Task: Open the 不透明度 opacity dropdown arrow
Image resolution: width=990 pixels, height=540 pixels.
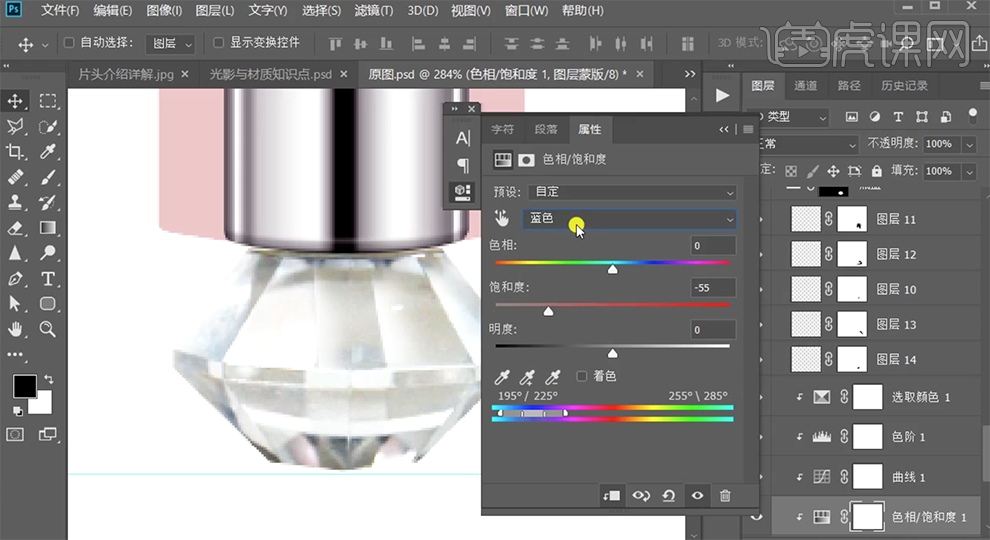Action: tap(967, 144)
